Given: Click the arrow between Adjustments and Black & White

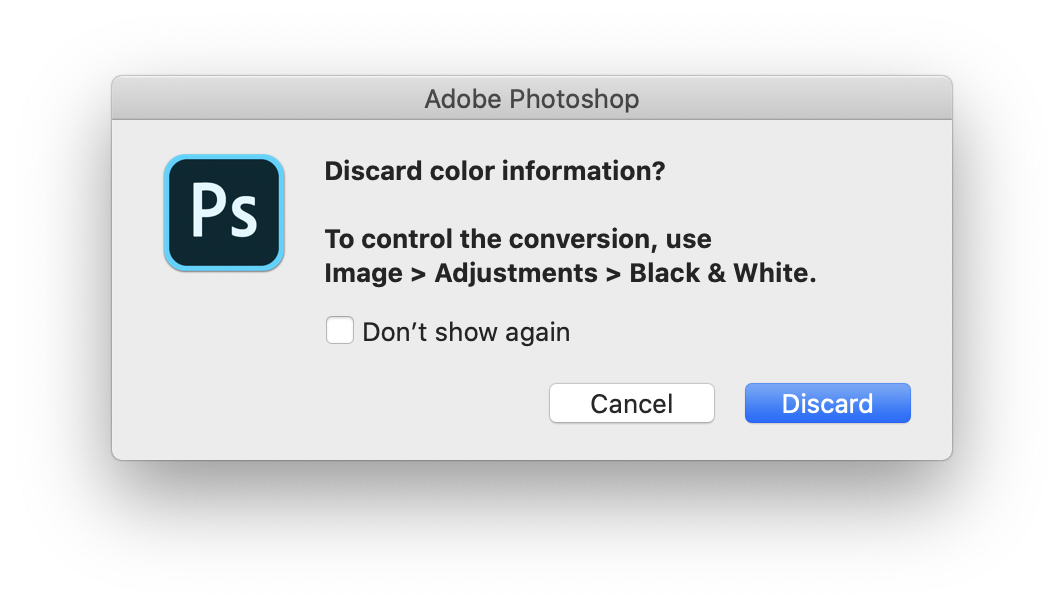Looking at the screenshot, I should click(613, 274).
